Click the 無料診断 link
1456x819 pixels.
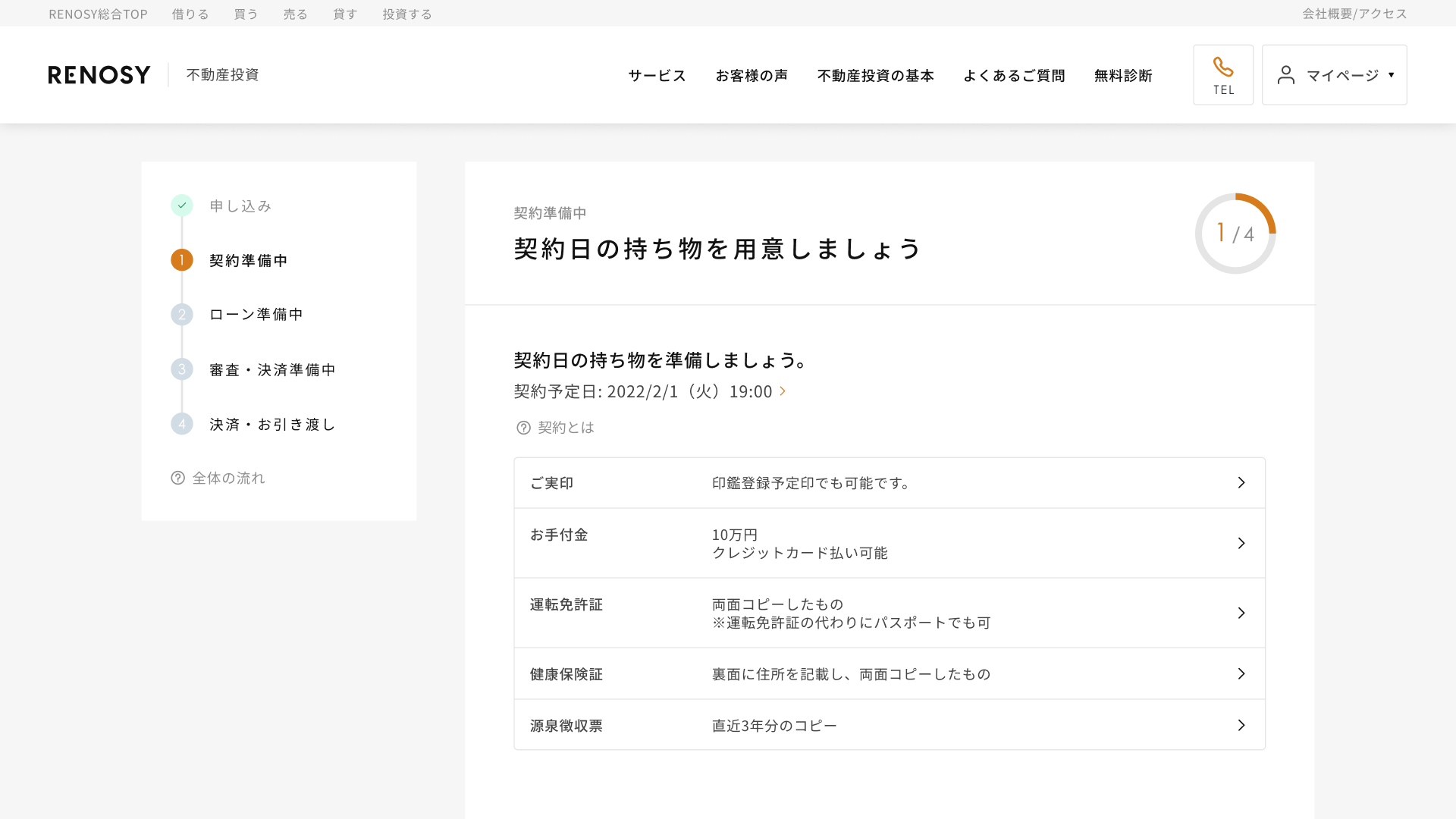(x=1123, y=75)
